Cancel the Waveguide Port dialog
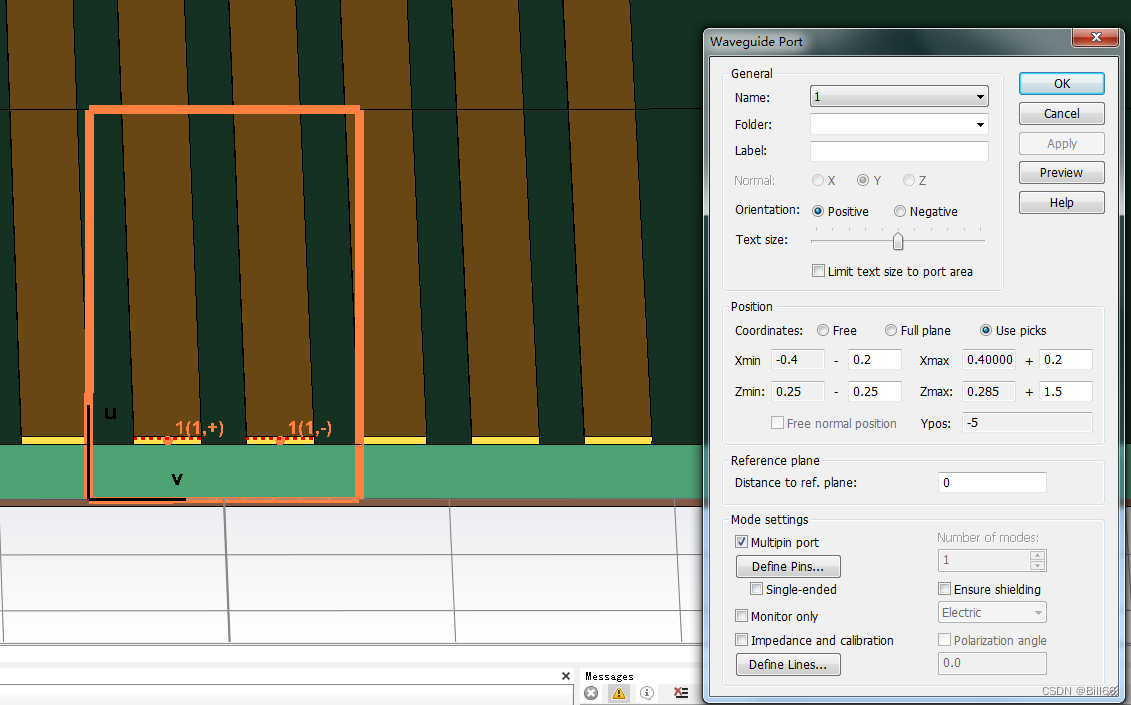Screen dimensions: 1131x705 pos(1062,113)
